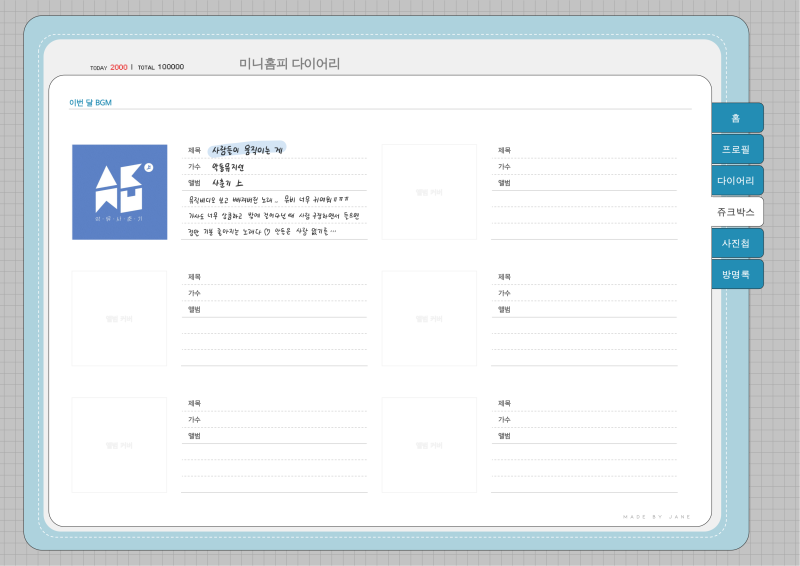Switch to the 방명록 tab
Screen dimensions: 800x566
point(737,274)
